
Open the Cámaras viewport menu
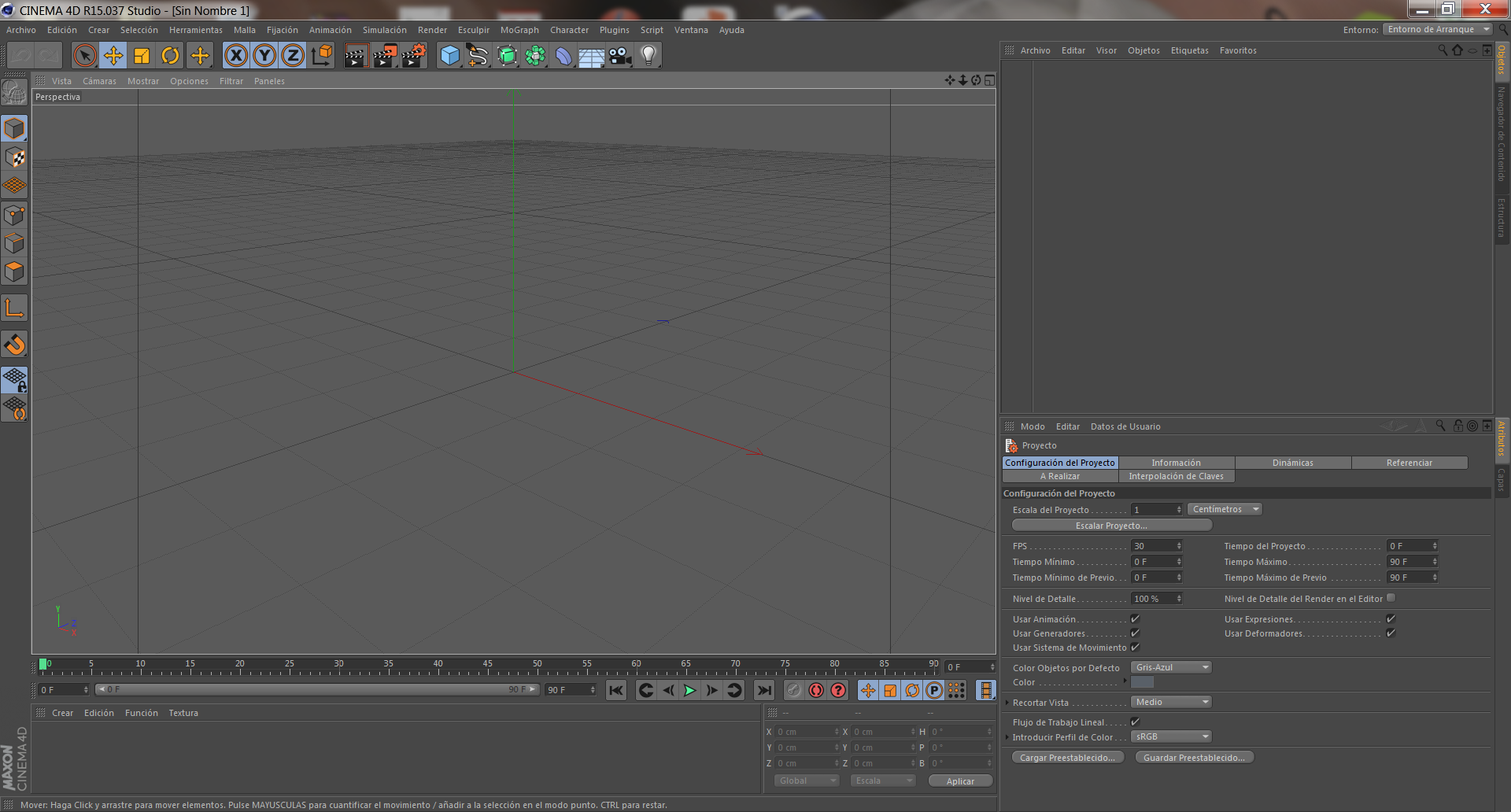(x=99, y=81)
